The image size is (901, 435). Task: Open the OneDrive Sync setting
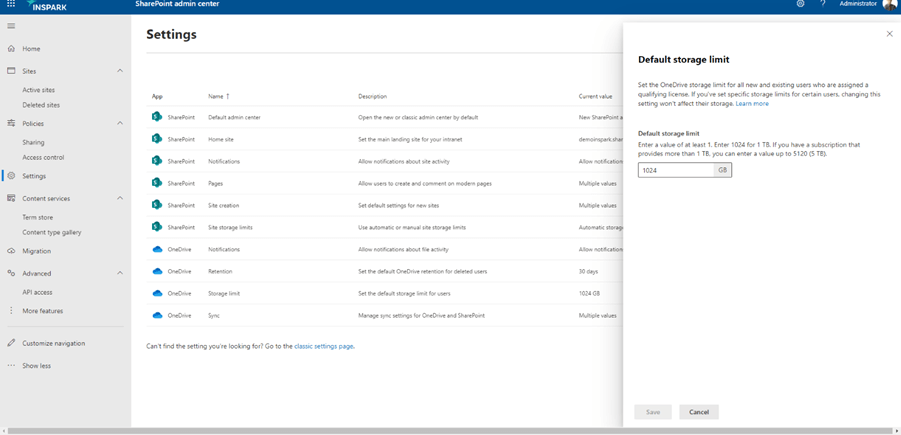[x=214, y=315]
